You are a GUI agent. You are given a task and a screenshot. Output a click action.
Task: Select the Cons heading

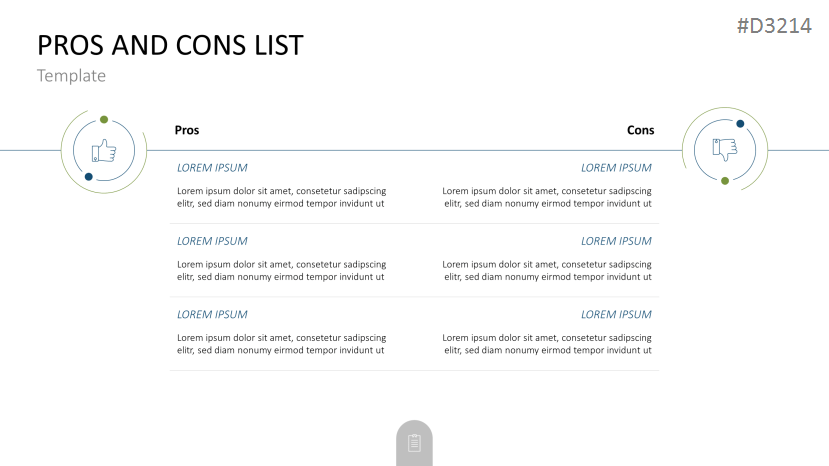click(640, 130)
